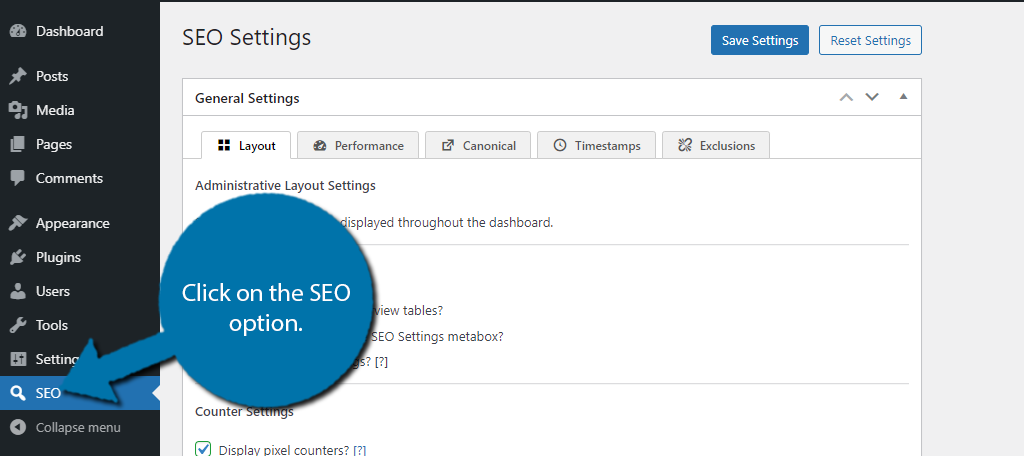This screenshot has width=1024, height=456.
Task: Click Collapse menu link
Action: point(78,428)
